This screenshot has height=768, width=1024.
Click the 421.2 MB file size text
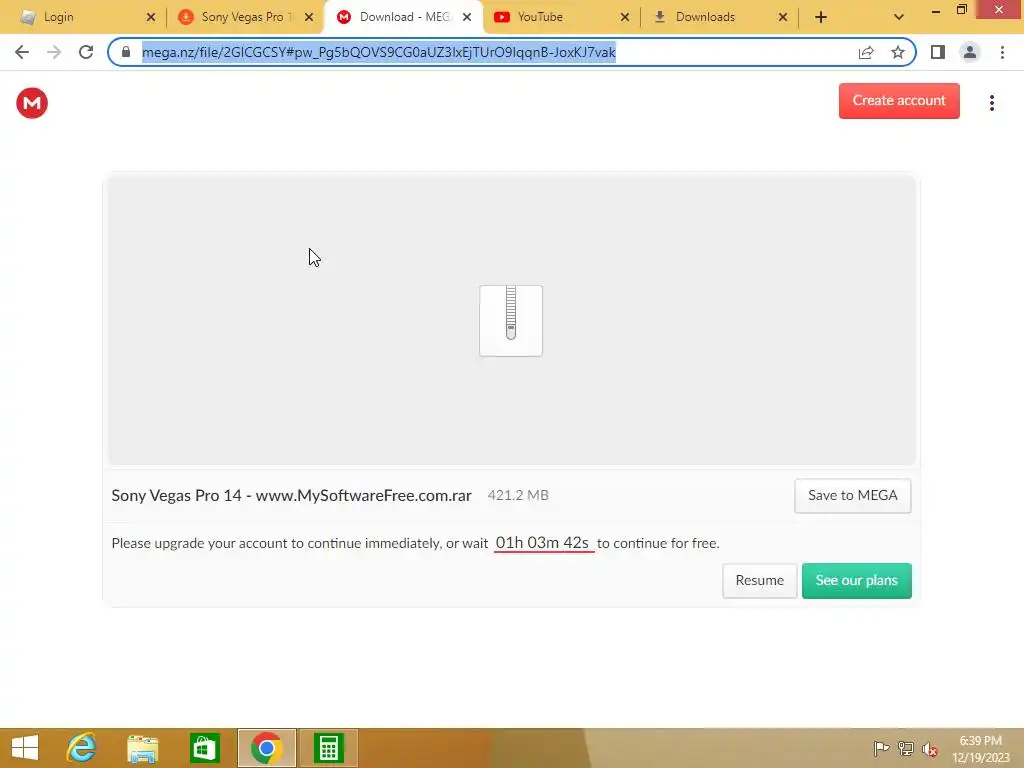(518, 496)
